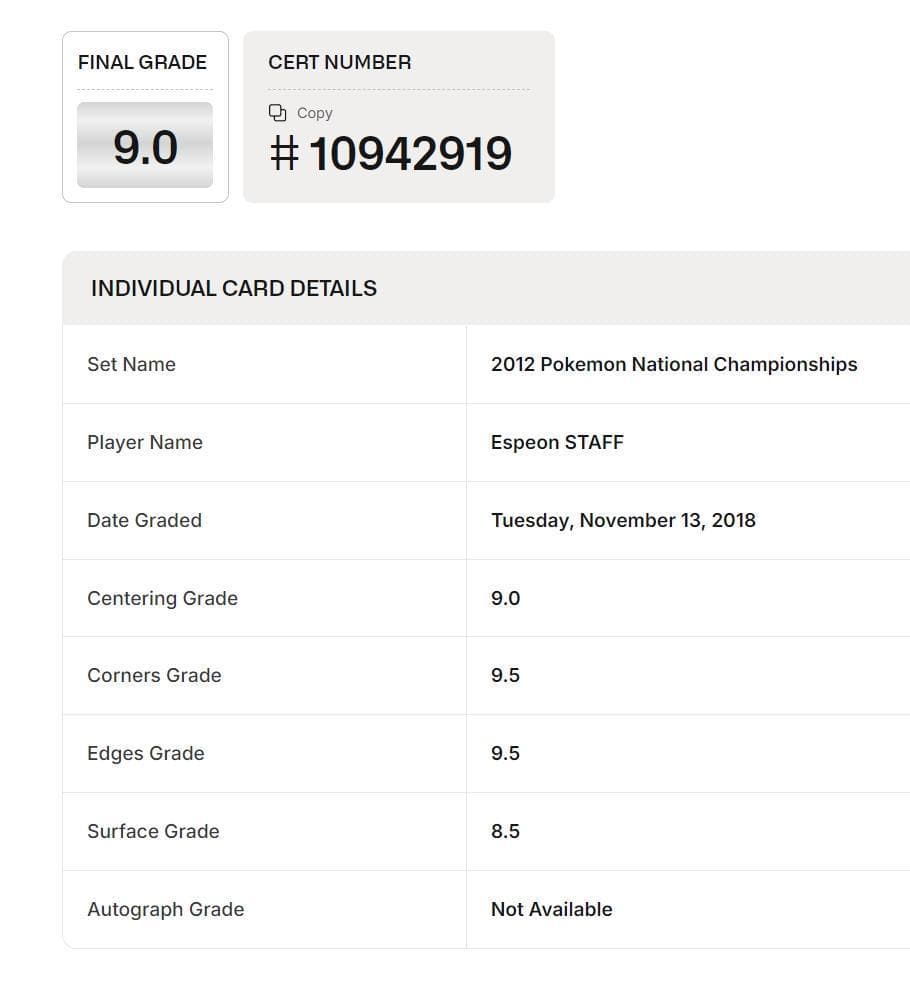Select the cert number 10942919
This screenshot has width=910, height=988.
[x=410, y=154]
